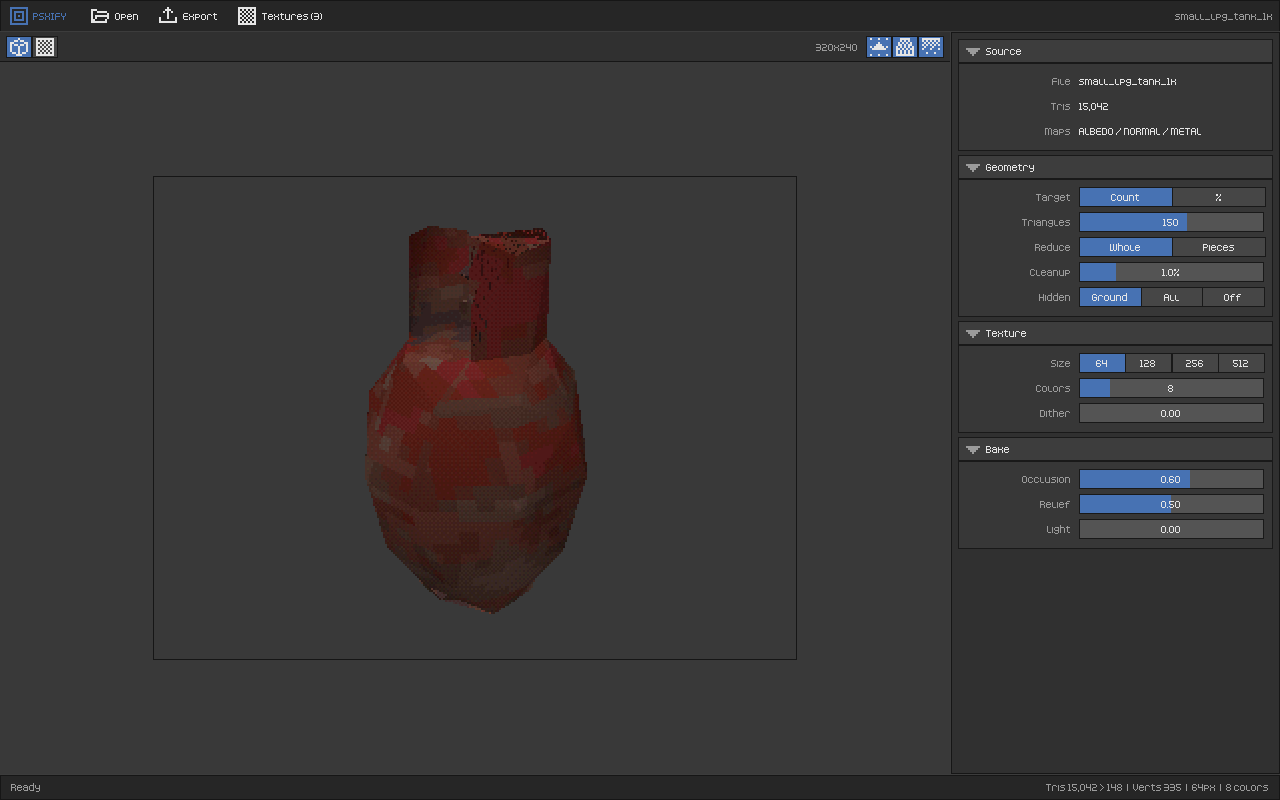Set Target mode to Count
1280x800 pixels.
coord(1125,198)
